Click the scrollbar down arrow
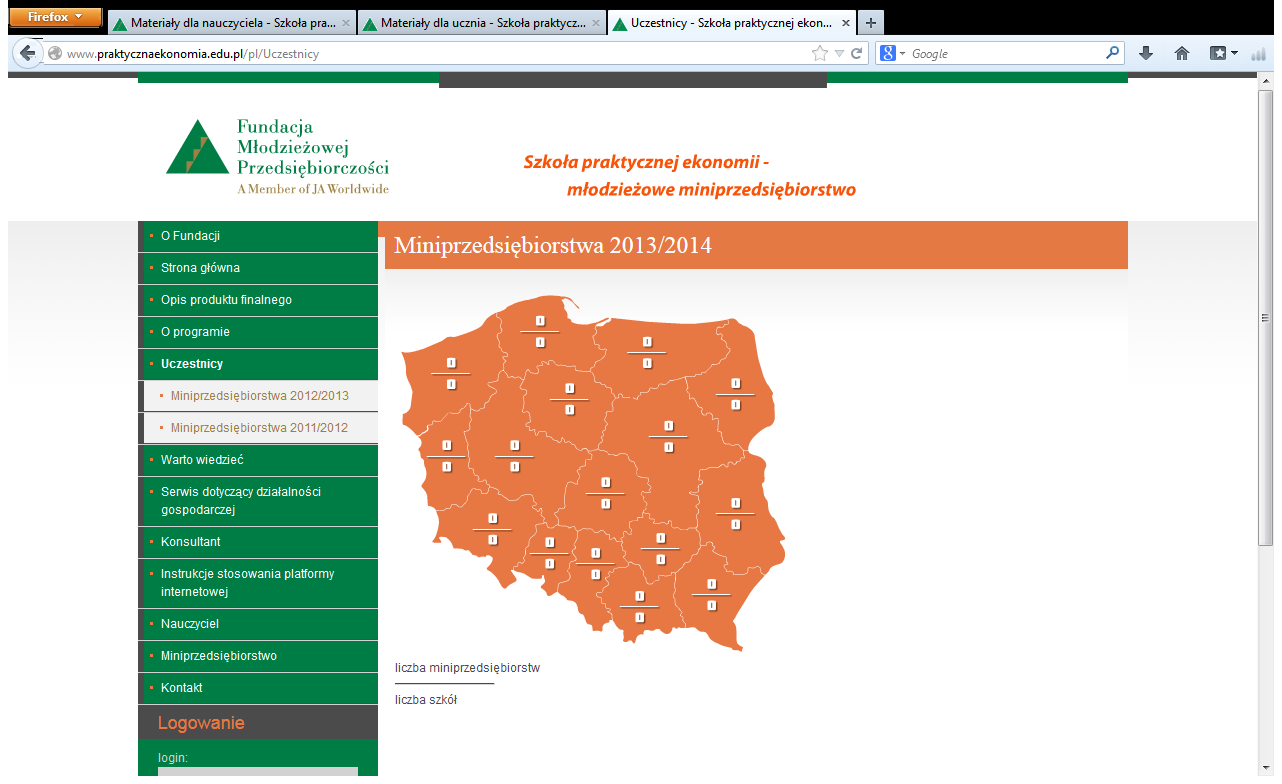 tap(1265, 768)
